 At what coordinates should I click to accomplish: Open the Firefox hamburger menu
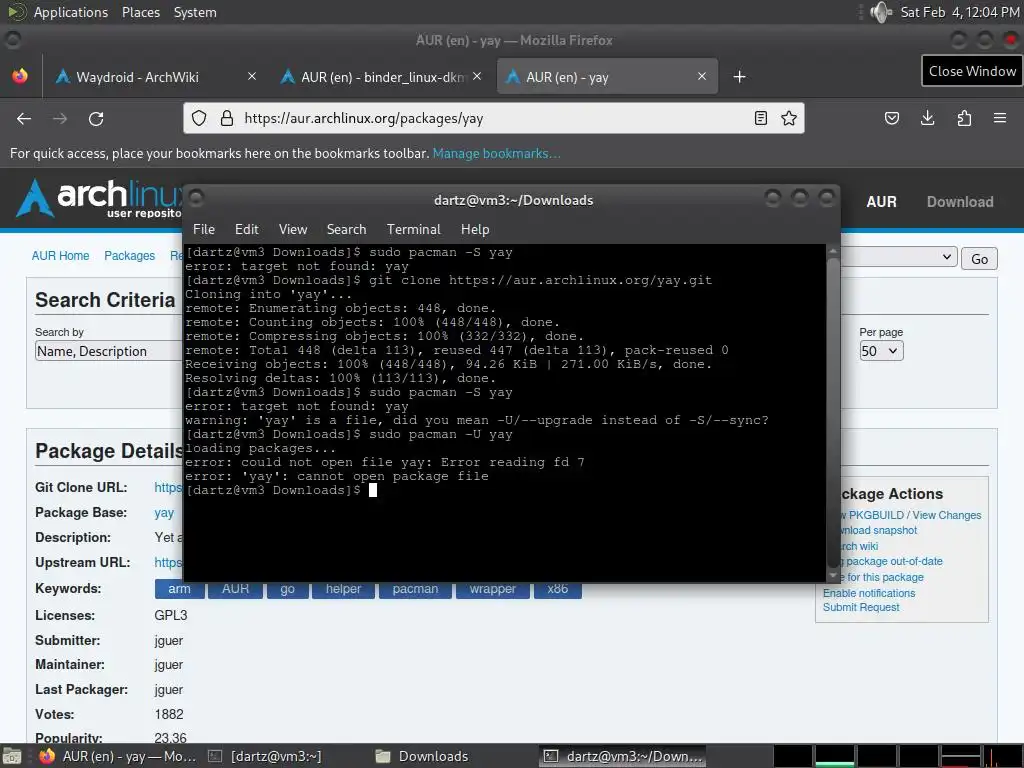1000,118
